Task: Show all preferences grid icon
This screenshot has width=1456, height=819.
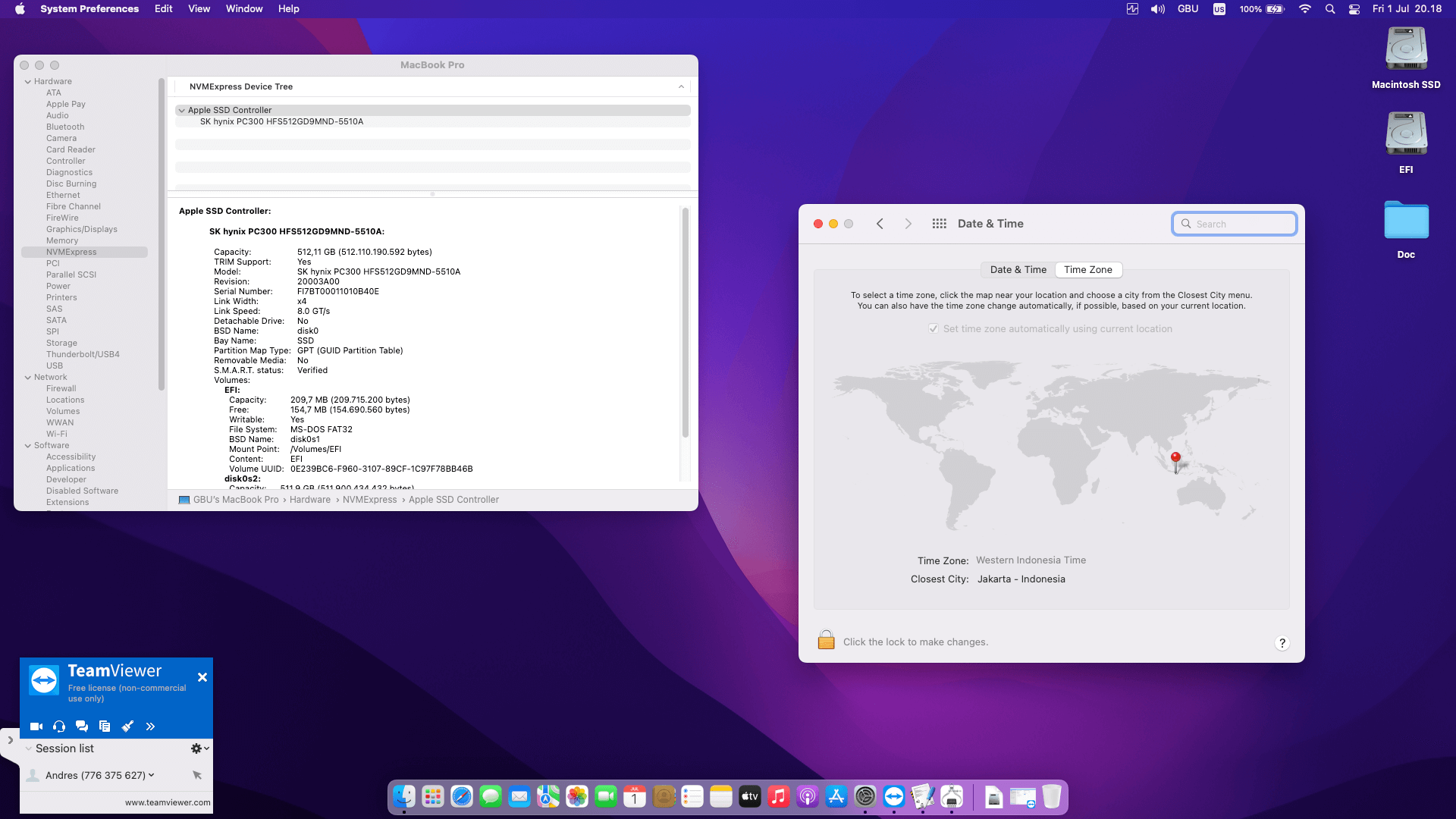Action: click(939, 224)
